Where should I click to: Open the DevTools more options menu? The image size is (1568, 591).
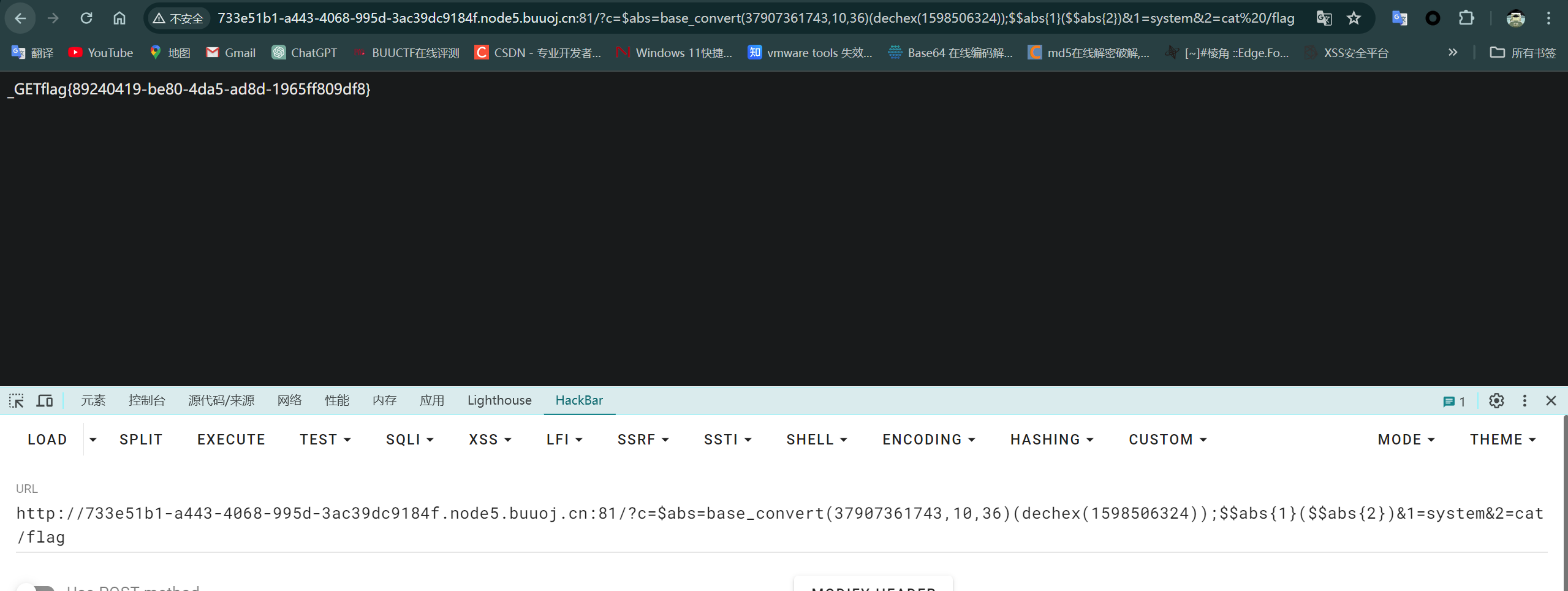coord(1524,401)
